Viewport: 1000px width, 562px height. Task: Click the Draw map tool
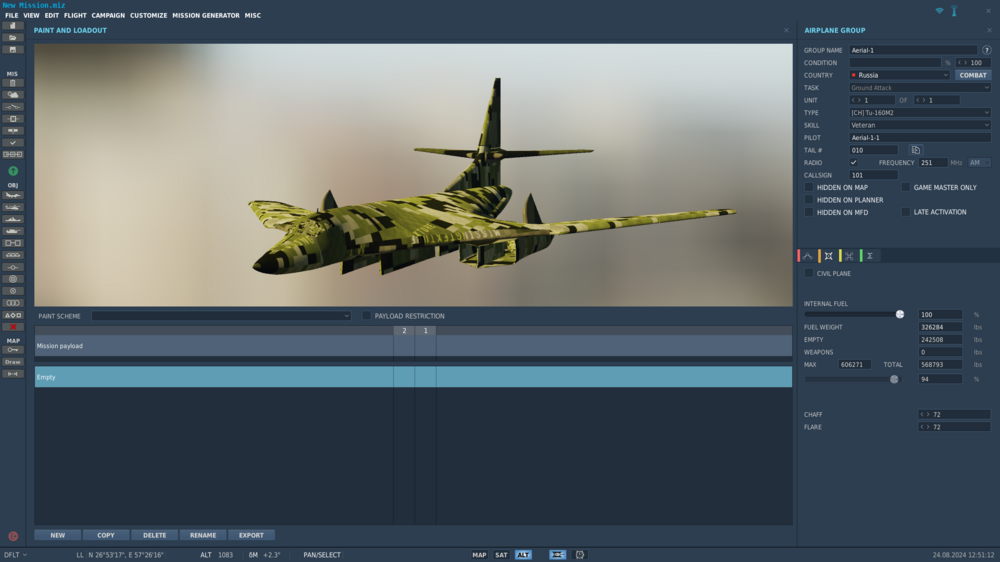click(13, 362)
